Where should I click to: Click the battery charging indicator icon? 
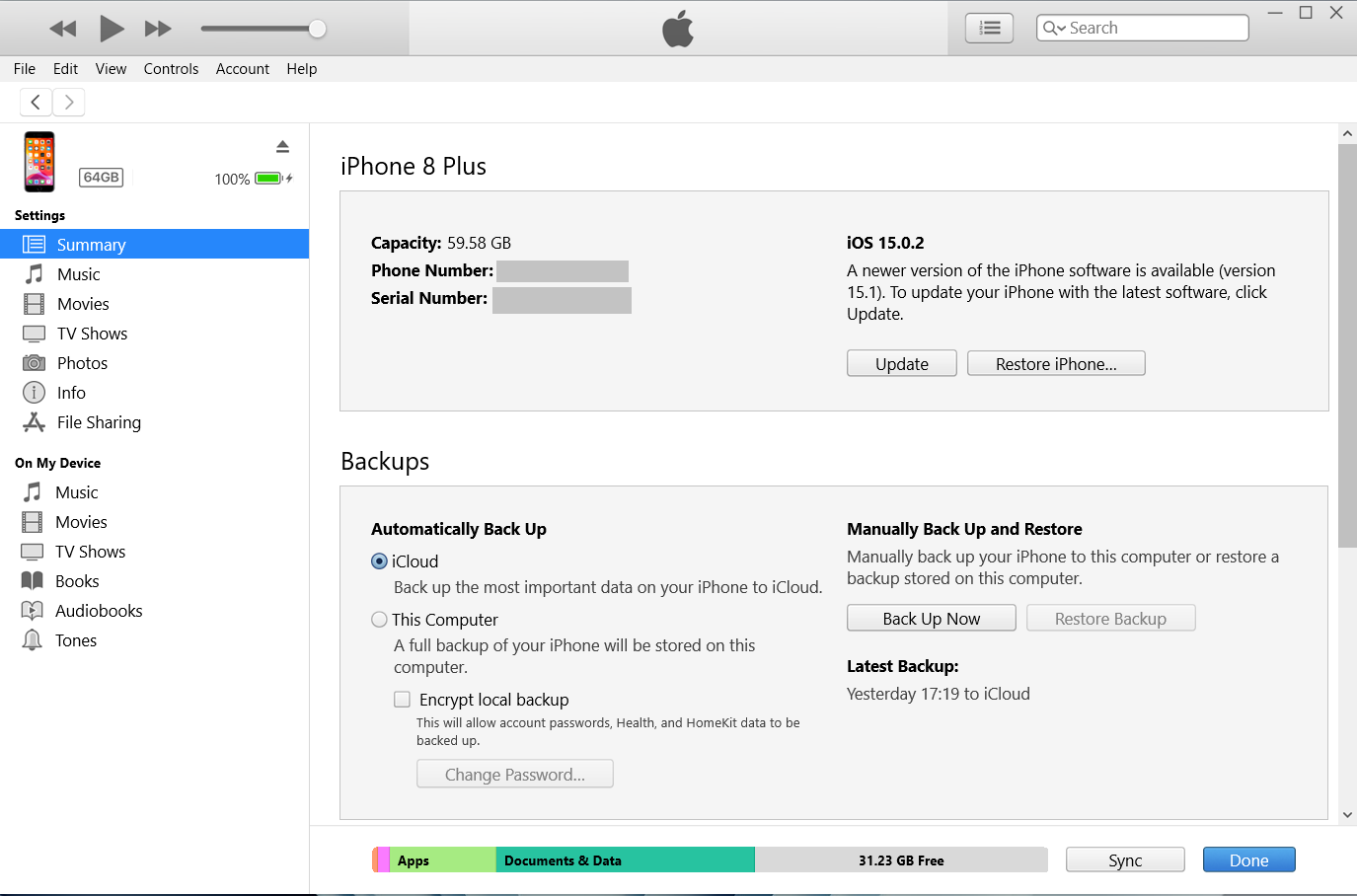[x=273, y=179]
